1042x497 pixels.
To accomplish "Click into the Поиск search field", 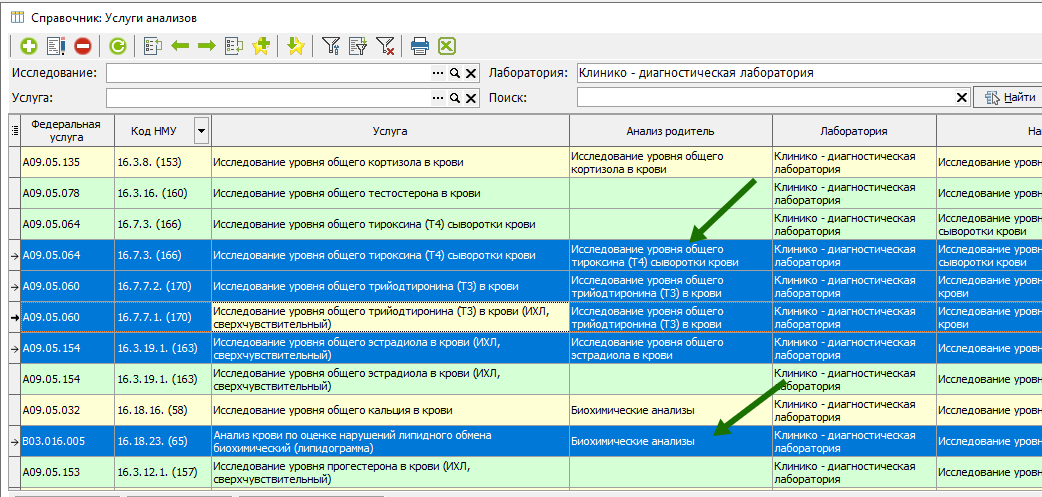I will point(765,98).
